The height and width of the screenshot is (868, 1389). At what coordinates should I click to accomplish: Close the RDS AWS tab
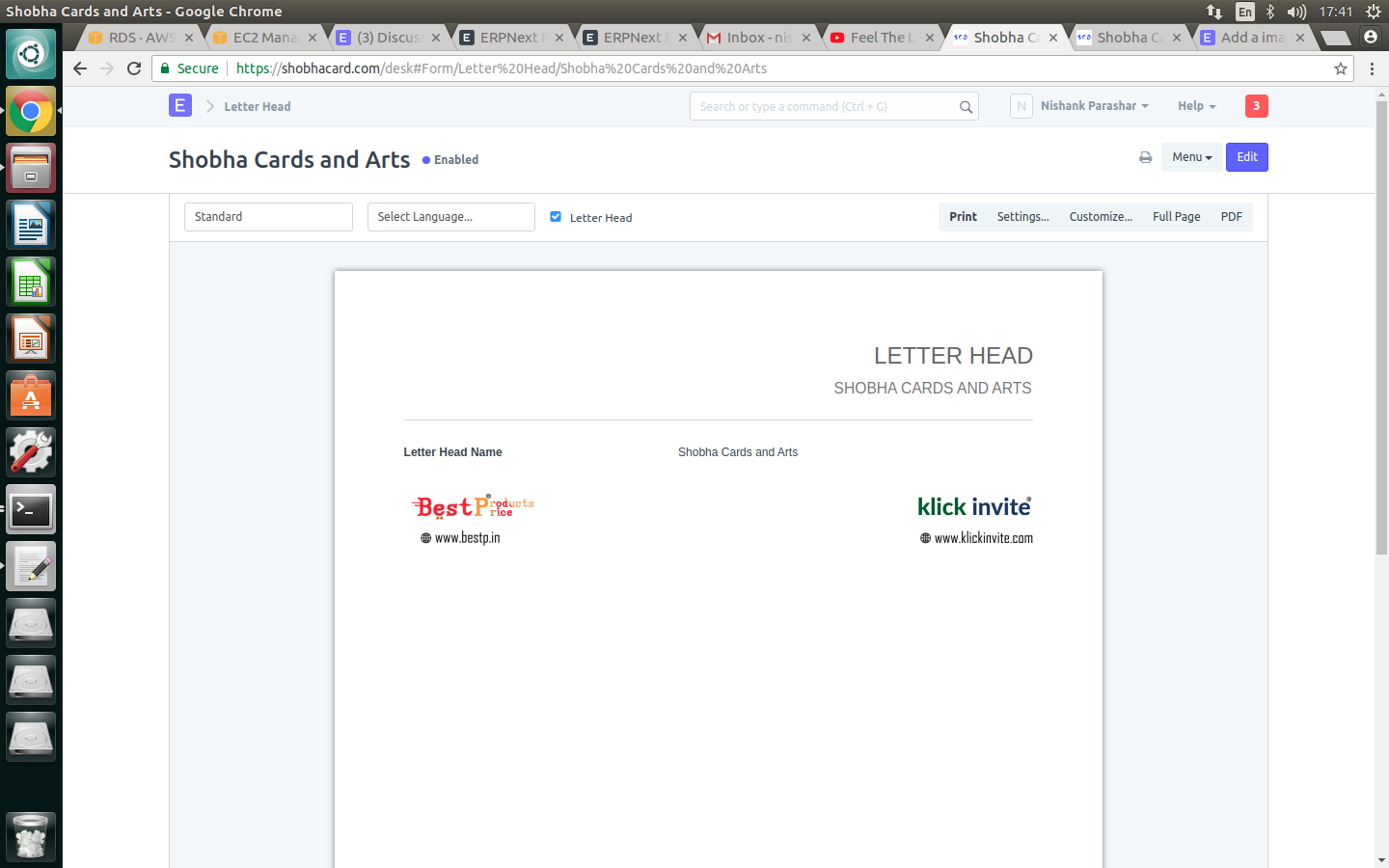189,38
